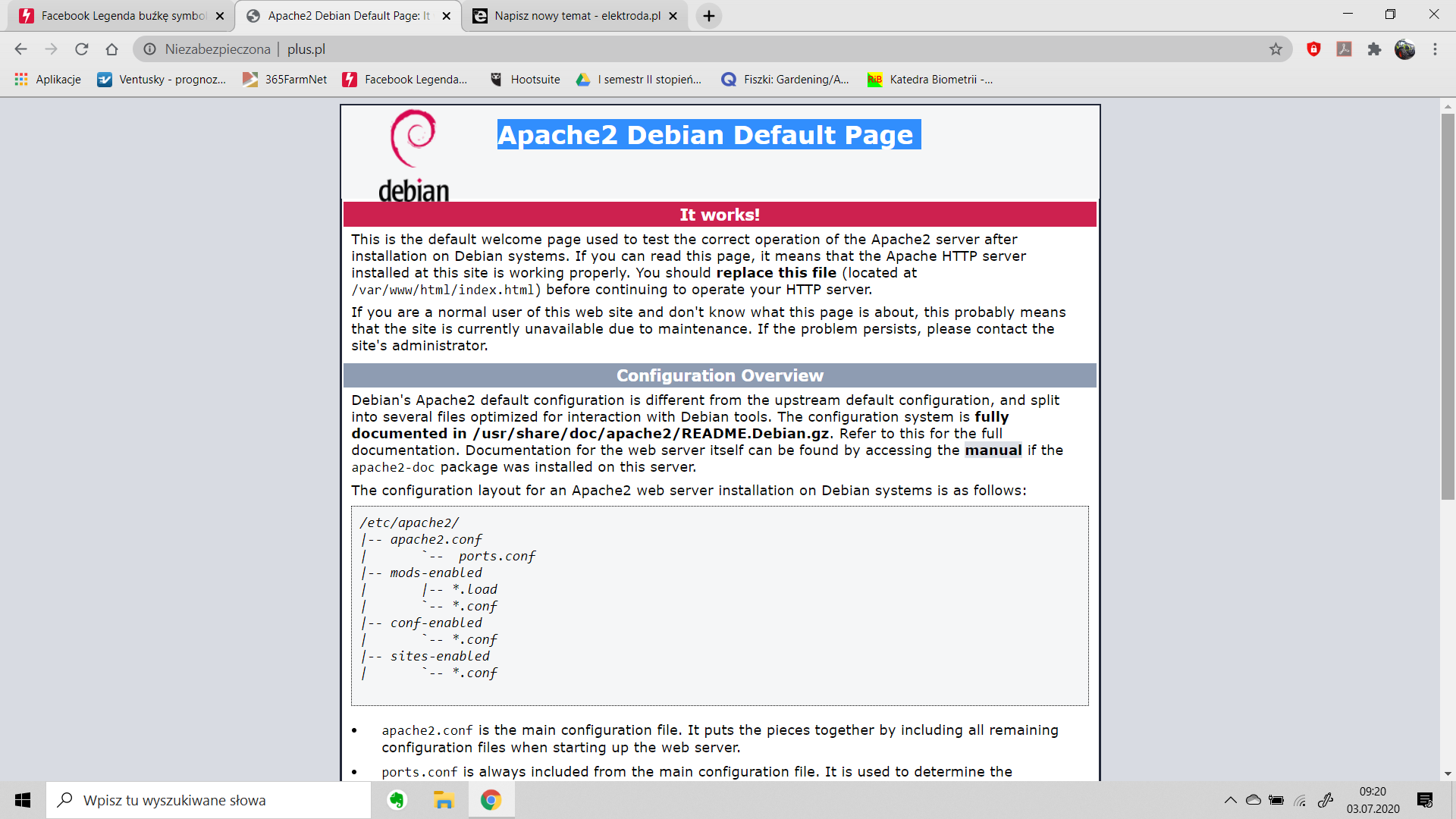
Task: Click the scrollbar up arrow
Action: click(x=1448, y=106)
